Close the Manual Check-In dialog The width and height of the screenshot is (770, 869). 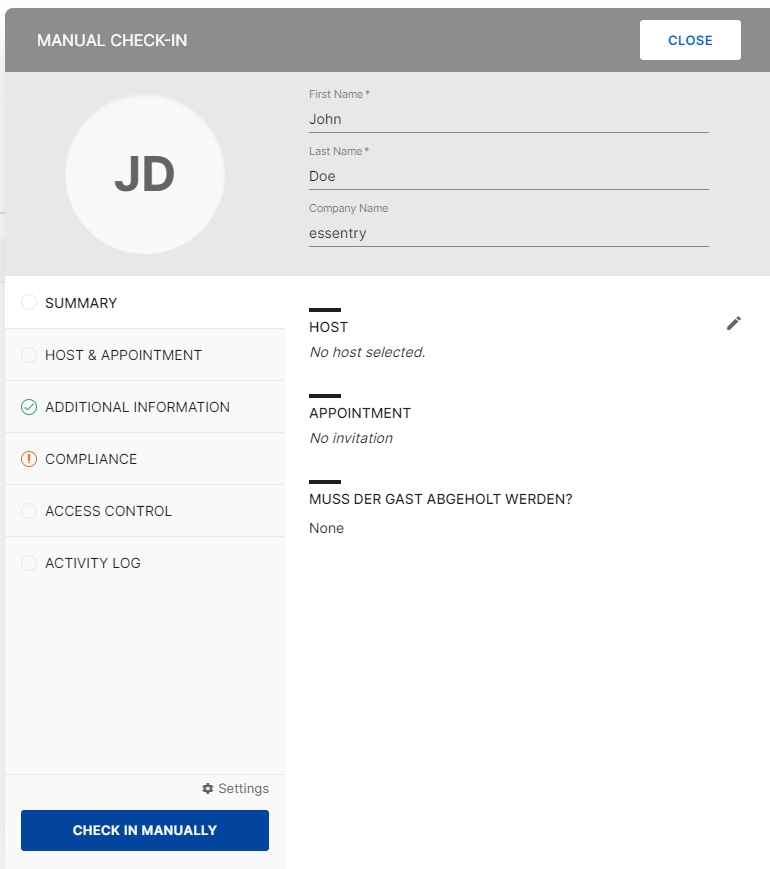(690, 40)
